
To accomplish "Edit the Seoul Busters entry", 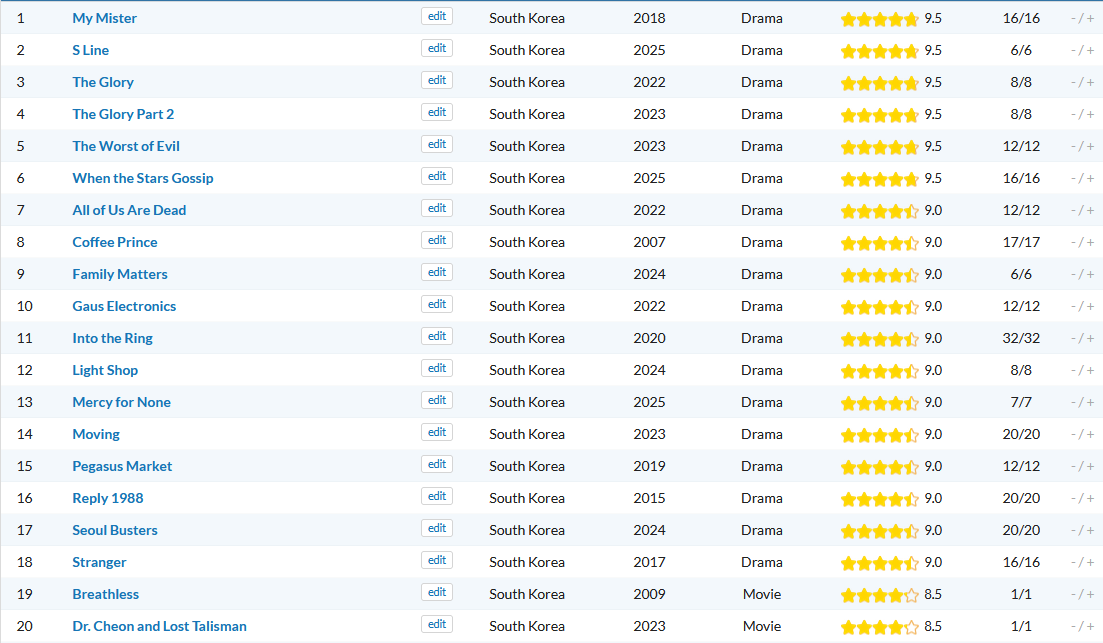I will pos(437,528).
